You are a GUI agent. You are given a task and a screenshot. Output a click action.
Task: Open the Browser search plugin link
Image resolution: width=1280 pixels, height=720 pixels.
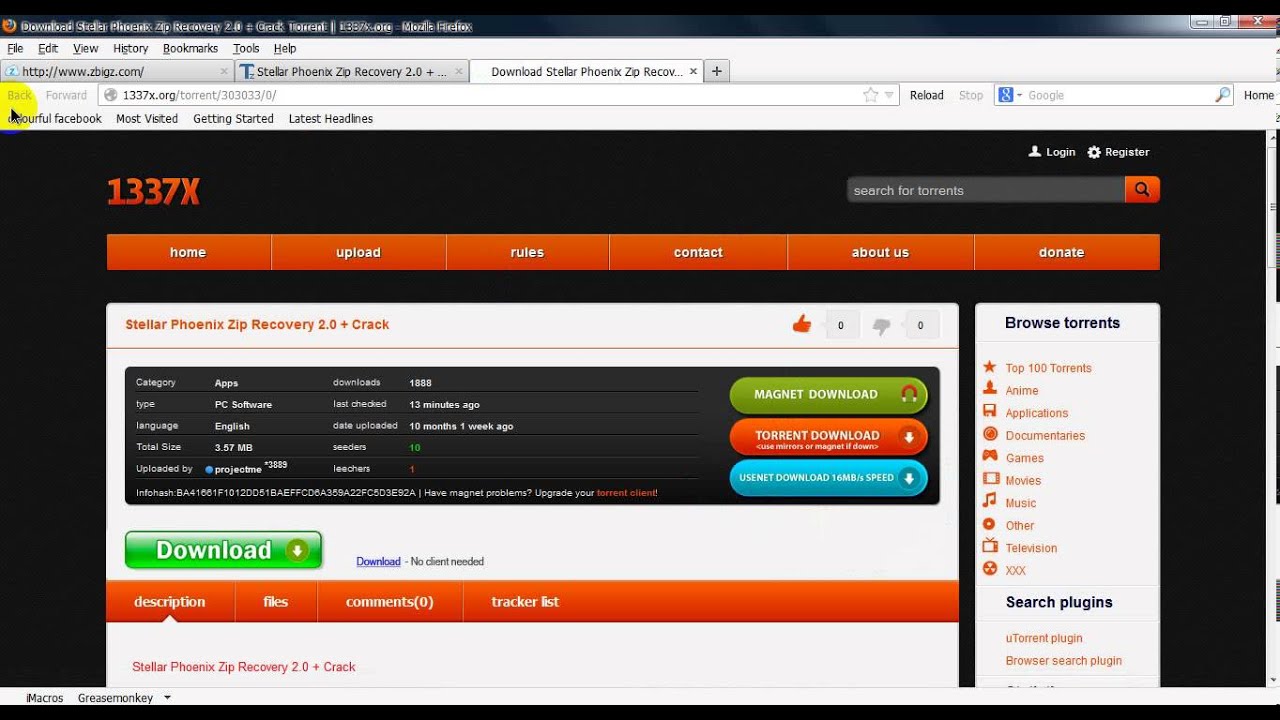coord(1064,661)
